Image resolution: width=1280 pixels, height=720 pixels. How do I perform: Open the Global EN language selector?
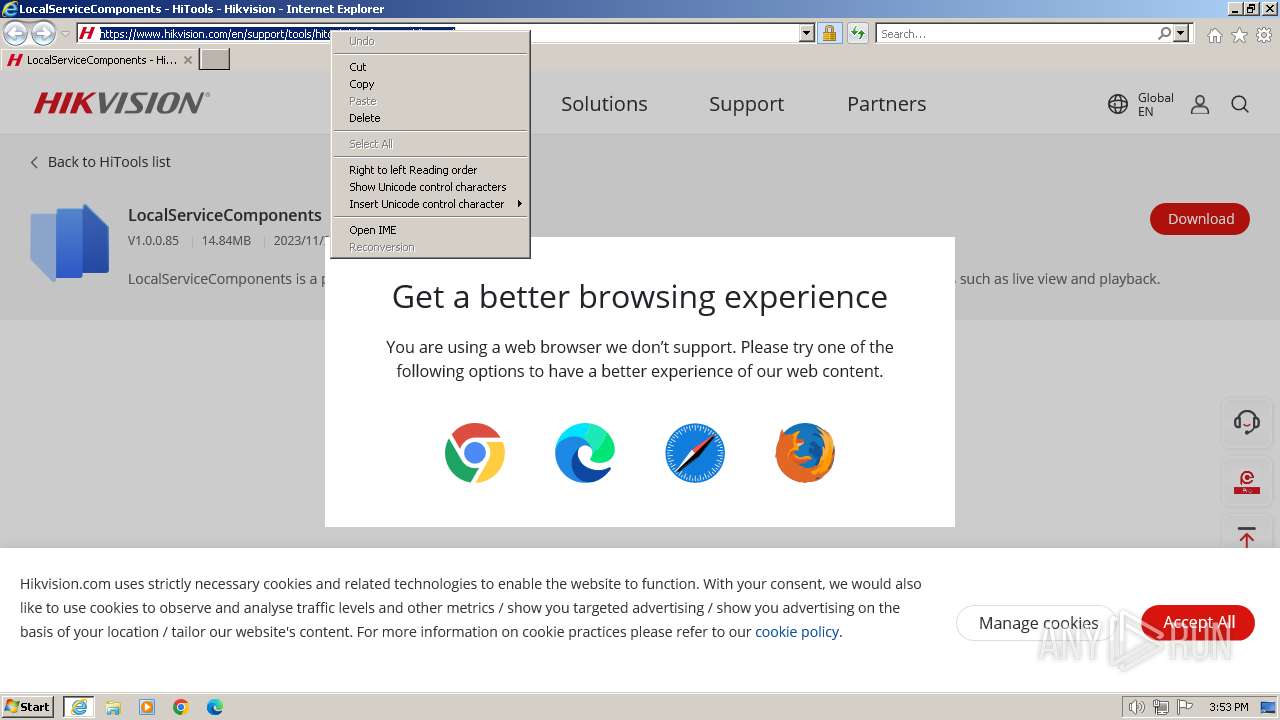coord(1141,104)
